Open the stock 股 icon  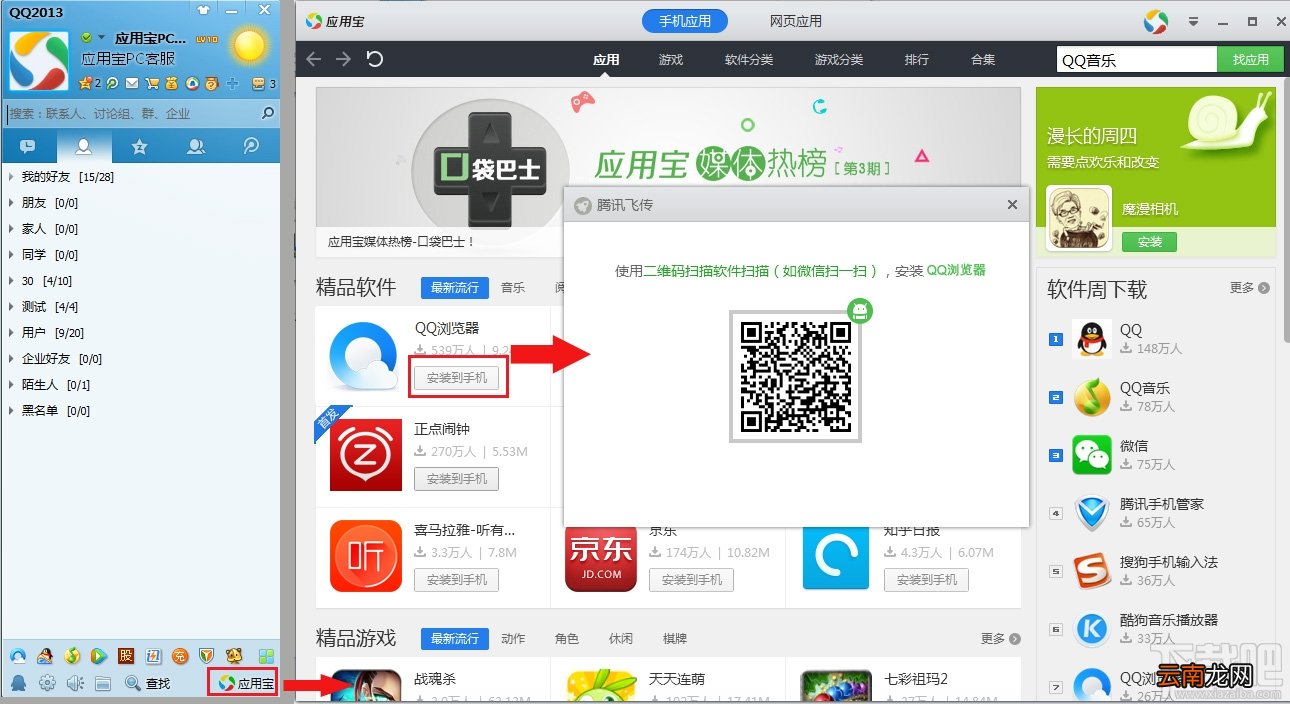[126, 656]
